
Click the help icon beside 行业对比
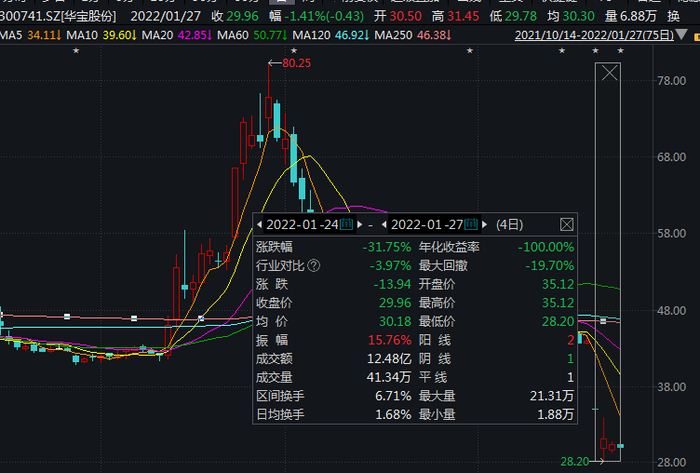314,266
